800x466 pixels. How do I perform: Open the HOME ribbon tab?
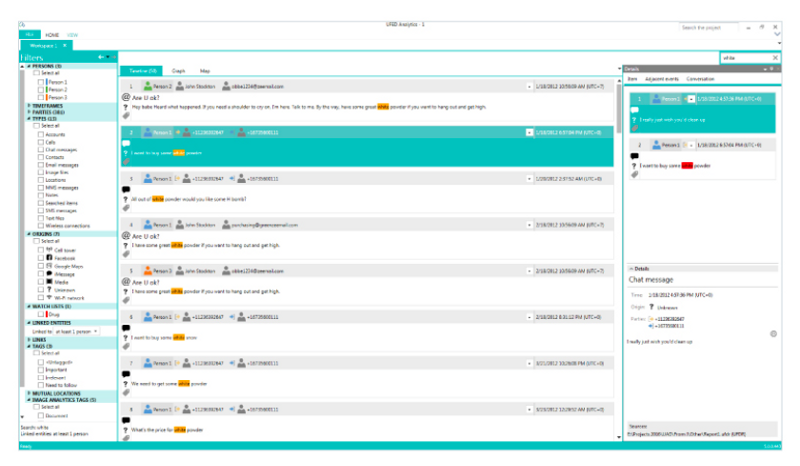(52, 35)
